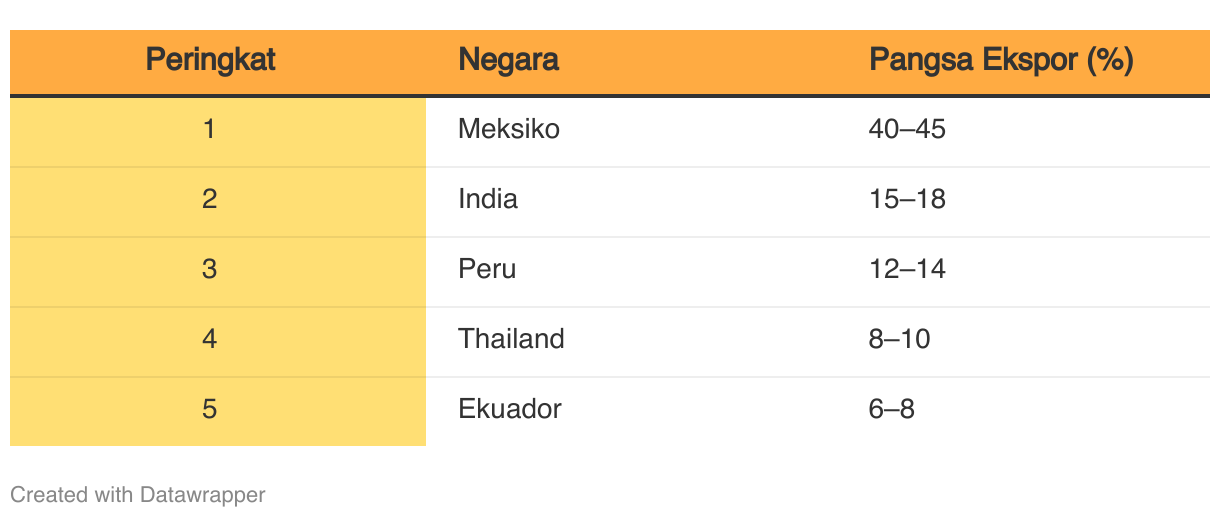Select the rank 5 cell

pyautogui.click(x=218, y=411)
